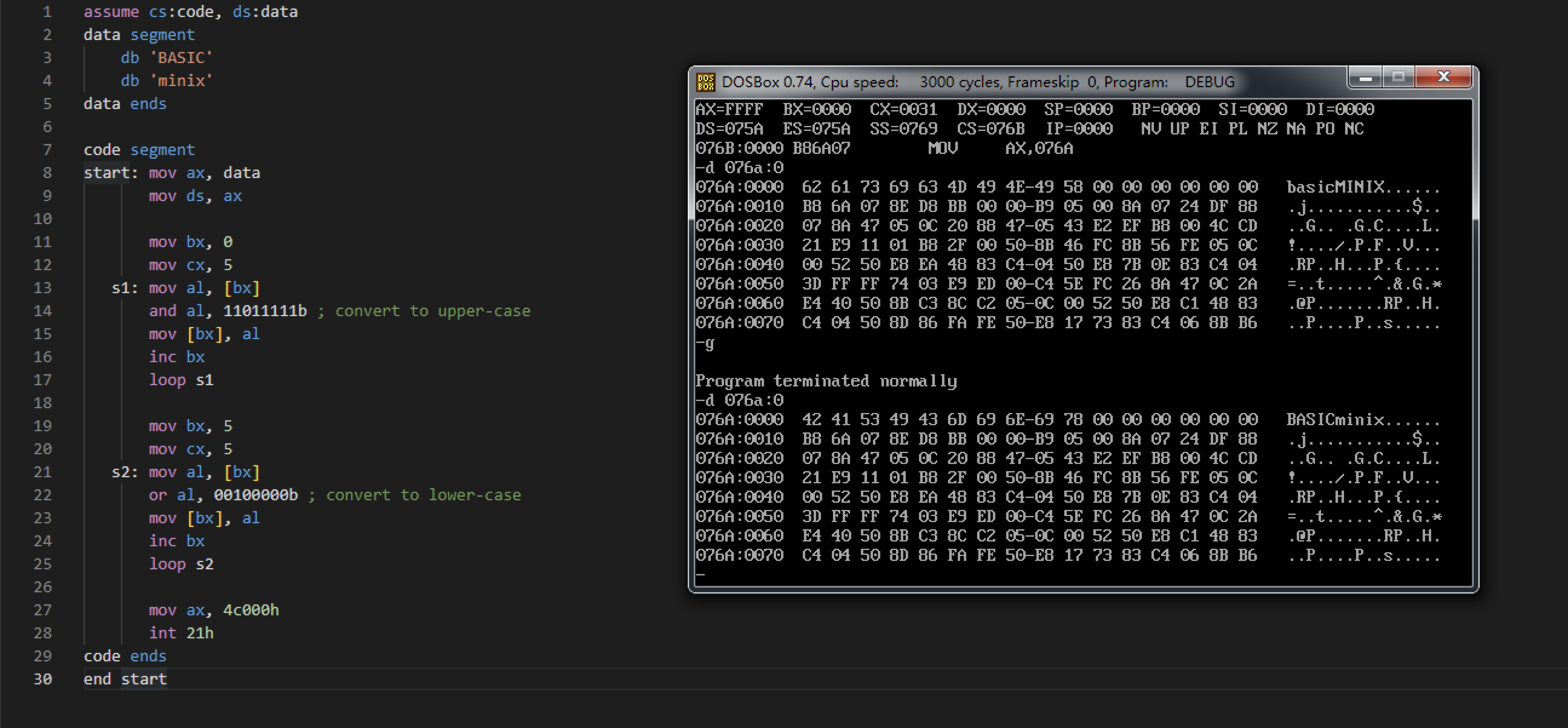Viewport: 1568px width, 728px height.
Task: Click line number 13 in editor gutter
Action: 42,288
